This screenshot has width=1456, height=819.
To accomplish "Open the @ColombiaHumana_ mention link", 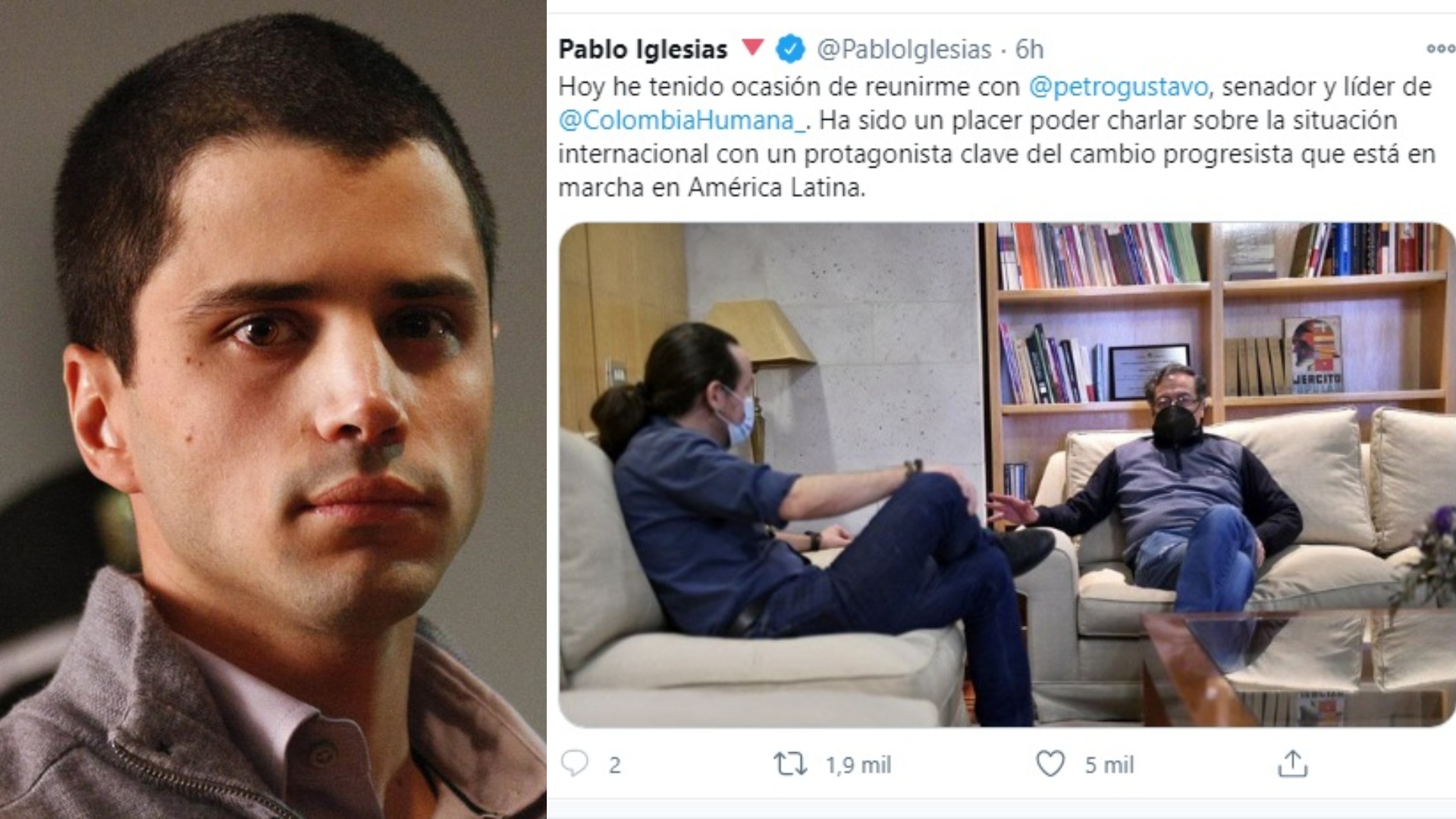I will pyautogui.click(x=682, y=120).
